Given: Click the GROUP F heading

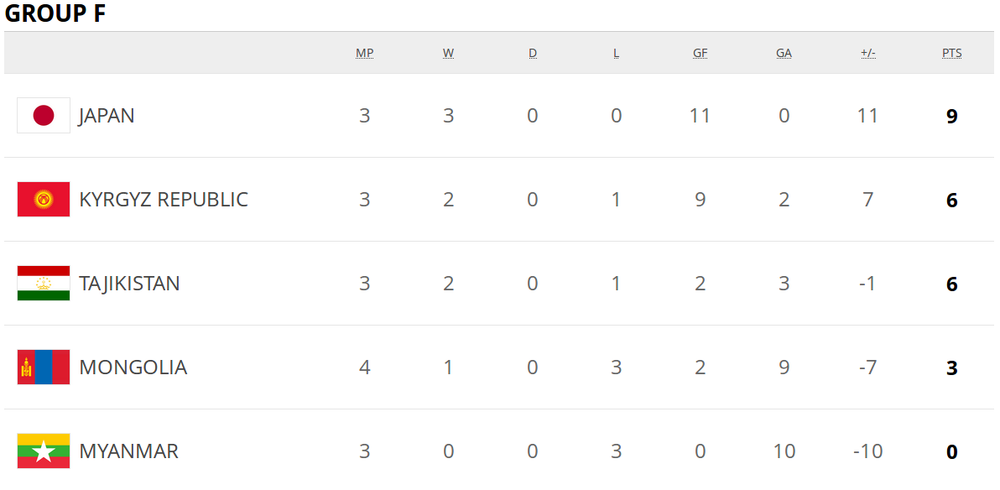Looking at the screenshot, I should pos(56,14).
